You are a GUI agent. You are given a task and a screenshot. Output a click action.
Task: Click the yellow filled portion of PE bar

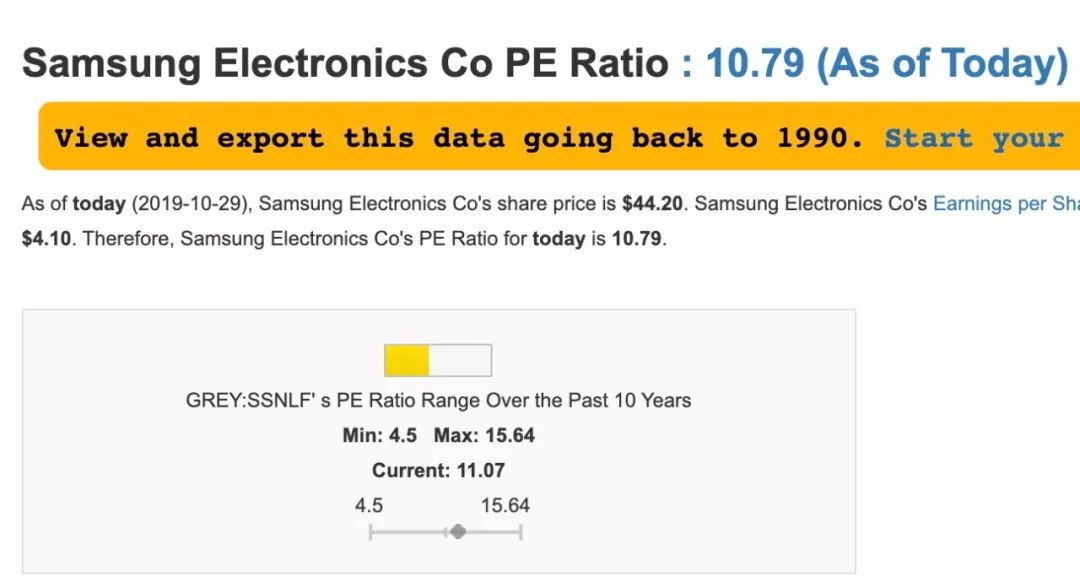coord(406,360)
